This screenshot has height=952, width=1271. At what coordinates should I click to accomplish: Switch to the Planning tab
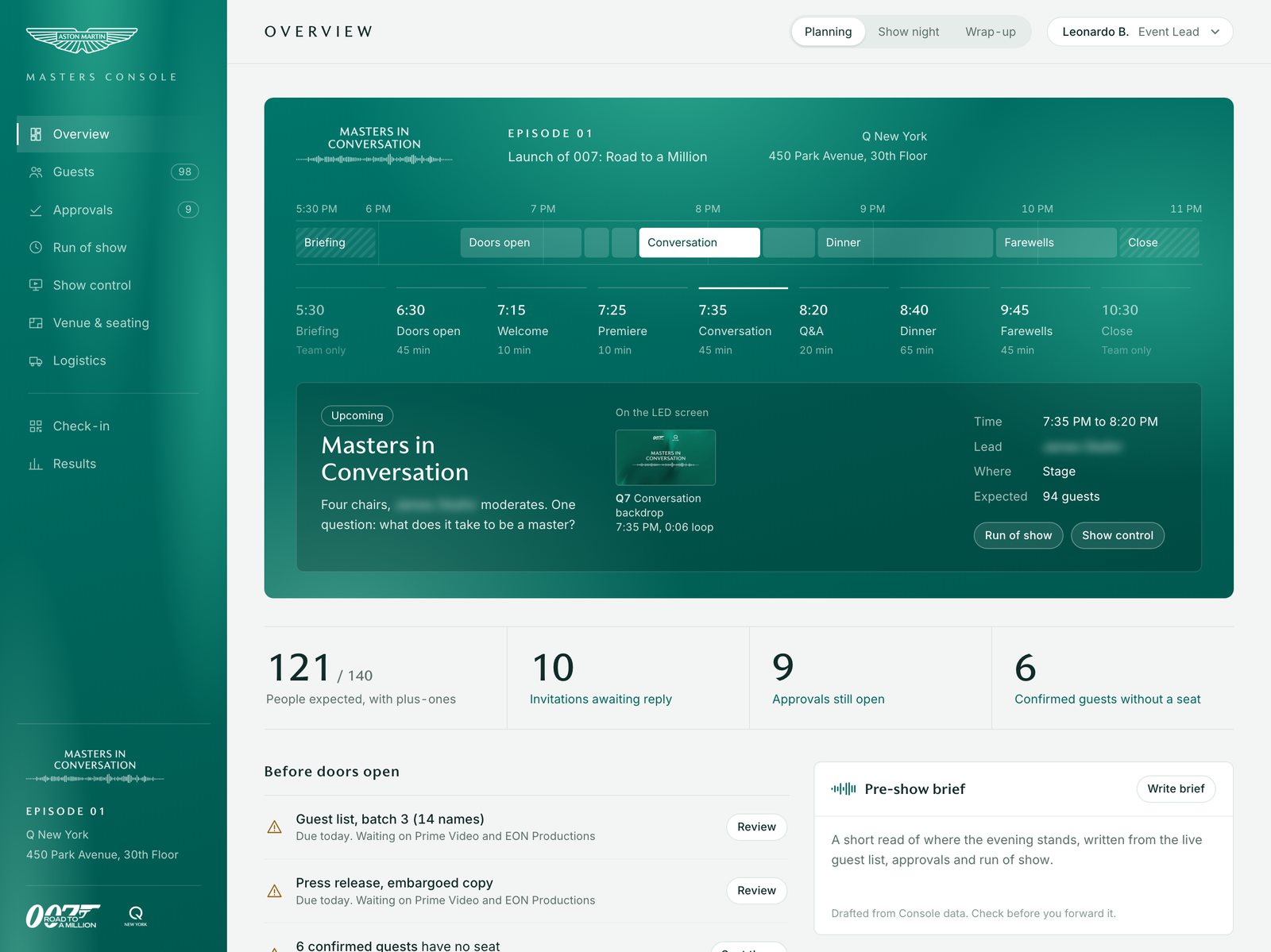click(x=828, y=32)
